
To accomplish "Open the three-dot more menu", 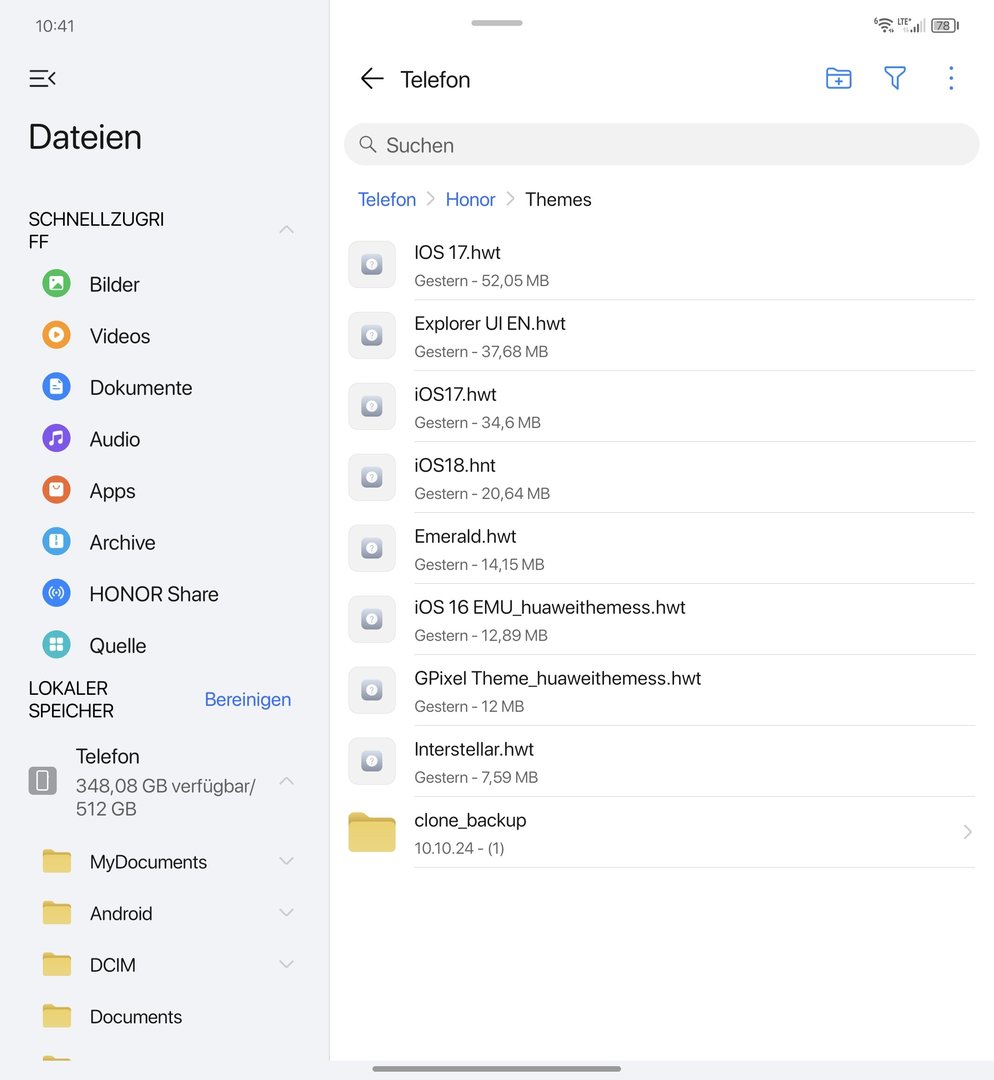I will click(x=951, y=79).
